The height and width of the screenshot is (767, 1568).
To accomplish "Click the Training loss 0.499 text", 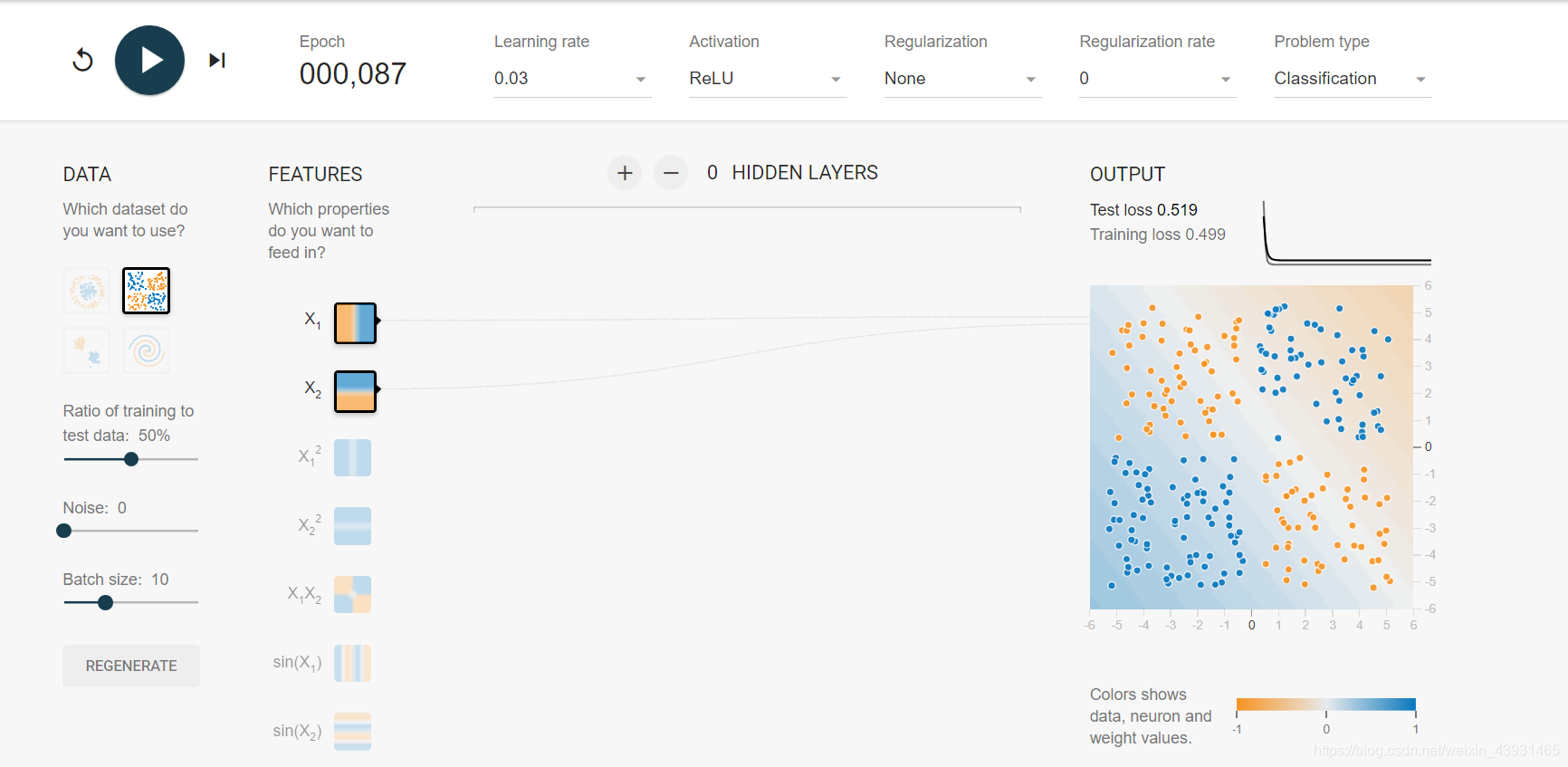I will [1158, 235].
